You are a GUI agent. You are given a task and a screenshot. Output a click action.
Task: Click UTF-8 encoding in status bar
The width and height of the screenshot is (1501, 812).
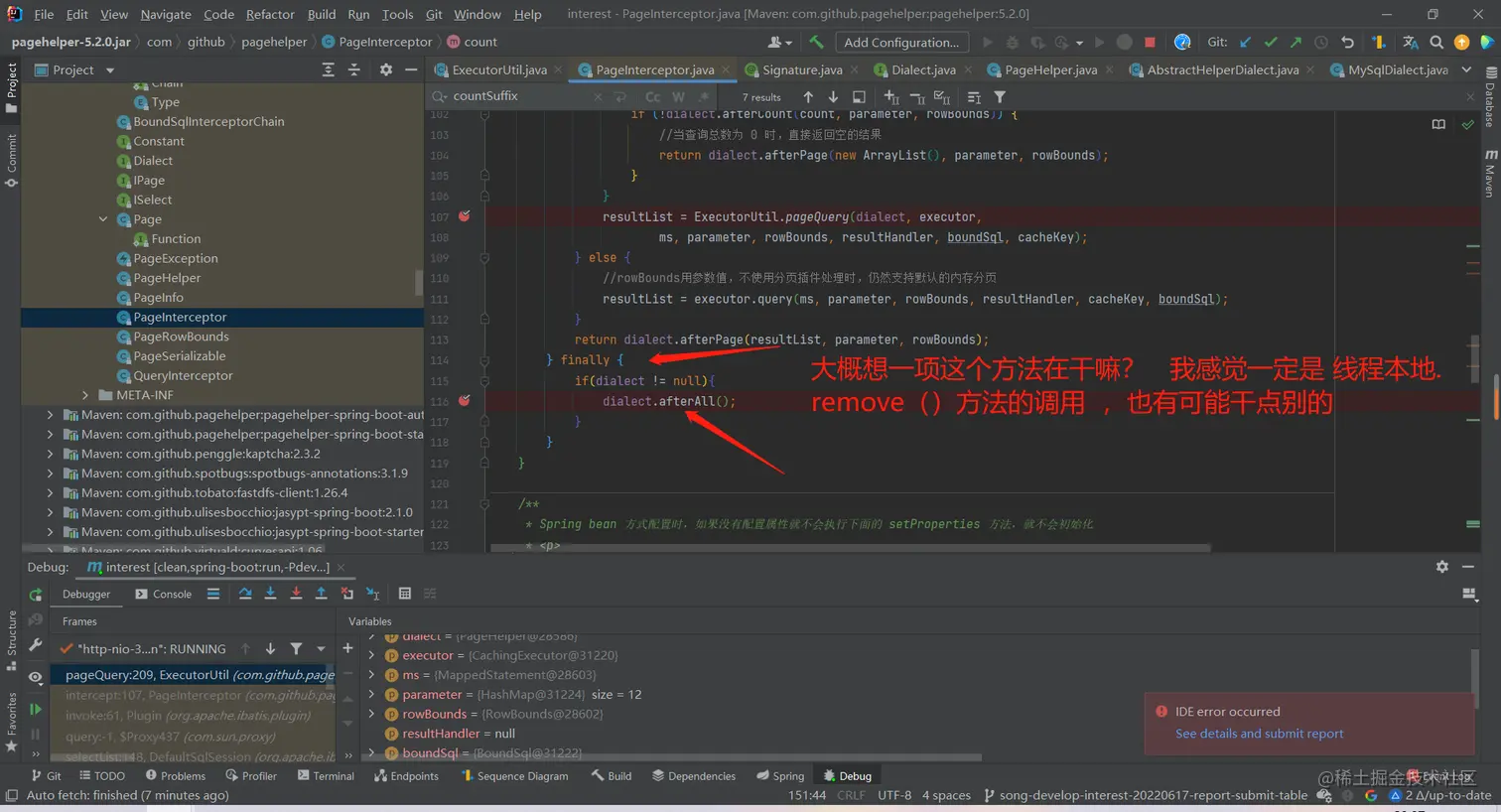point(894,795)
